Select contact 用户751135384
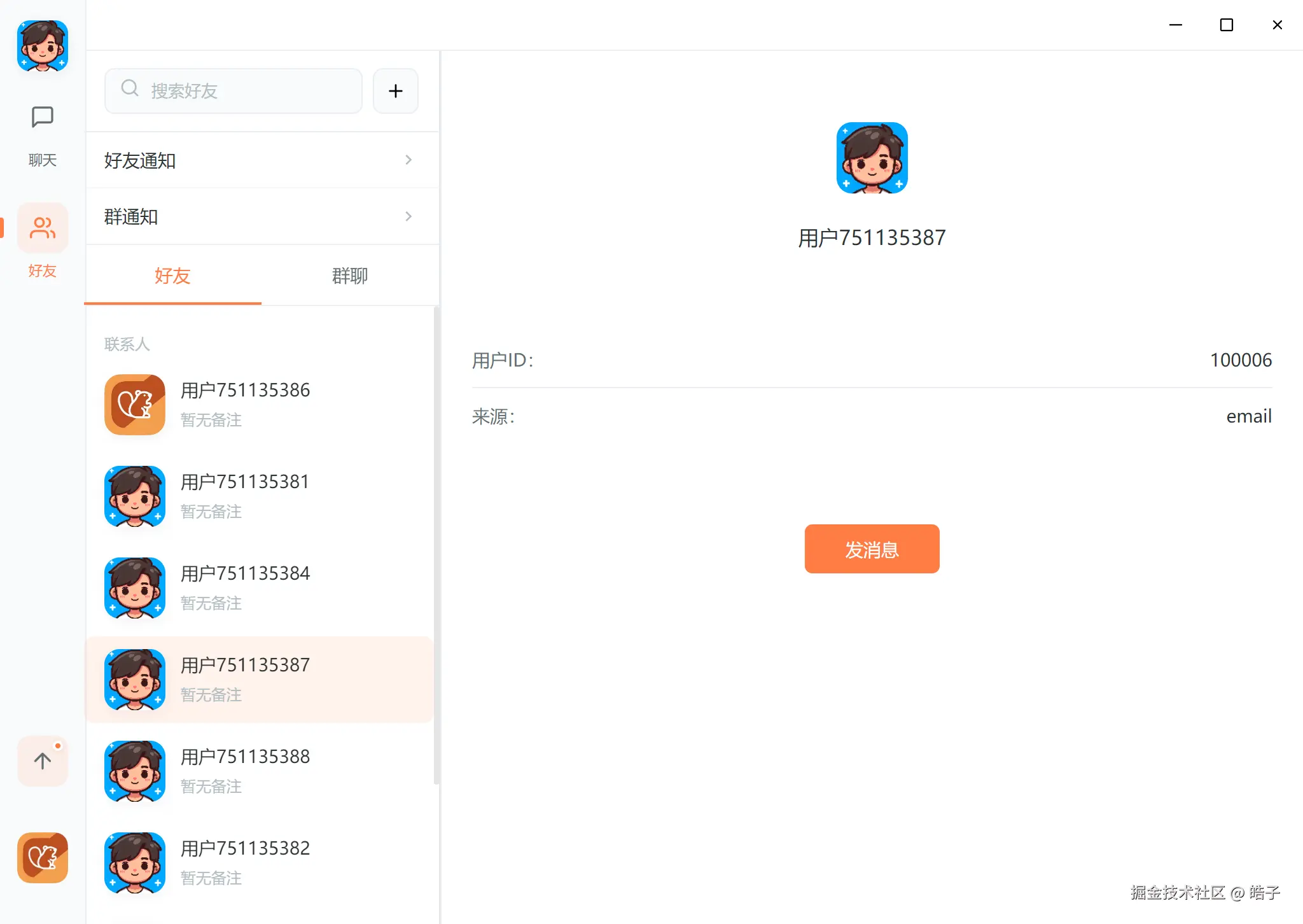 [260, 587]
